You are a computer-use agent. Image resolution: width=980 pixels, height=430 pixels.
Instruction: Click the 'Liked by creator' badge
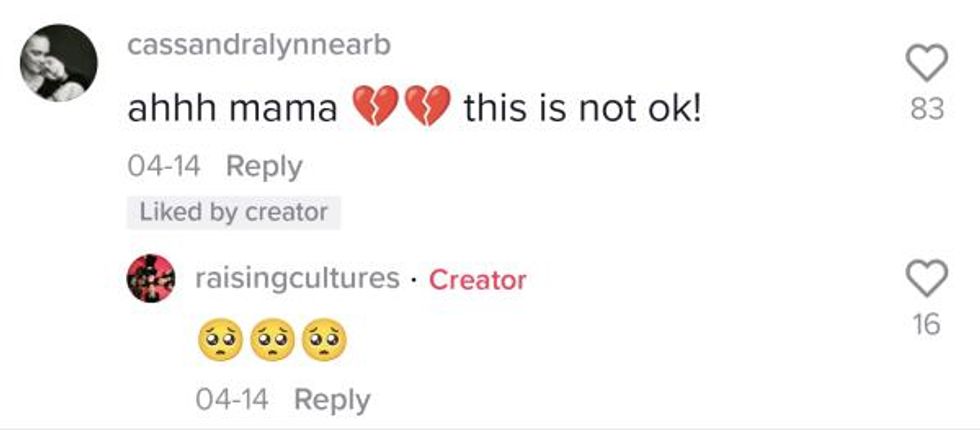[x=233, y=212]
